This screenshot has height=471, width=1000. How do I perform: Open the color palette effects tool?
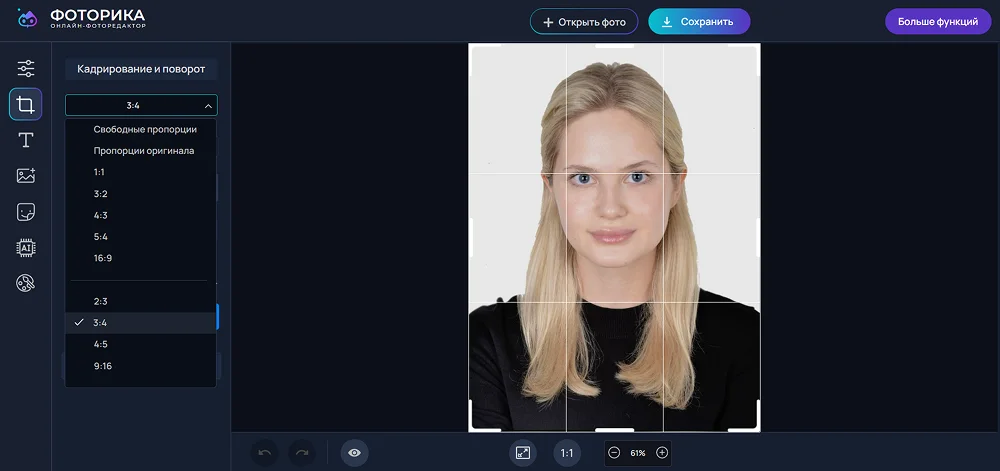pyautogui.click(x=26, y=284)
